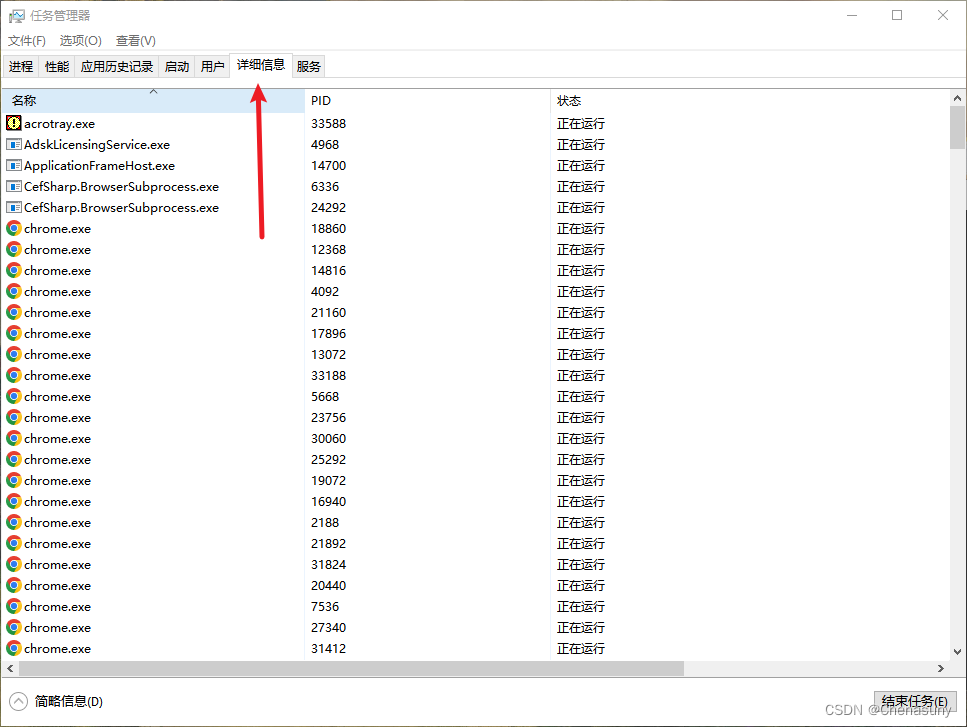Open the 文件(F) menu
This screenshot has width=967, height=727.
click(27, 41)
